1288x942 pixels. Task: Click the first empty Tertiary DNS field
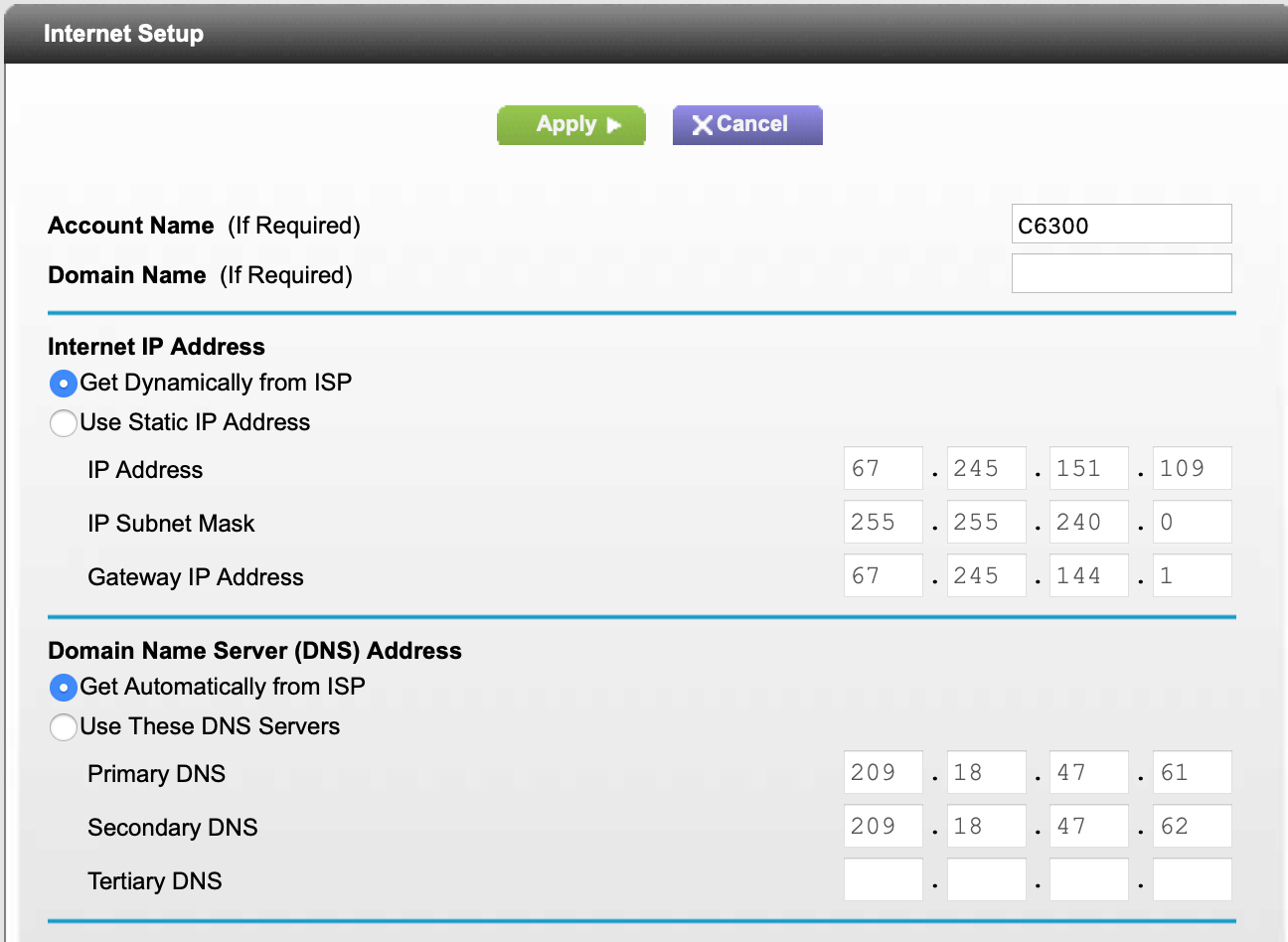tap(883, 878)
